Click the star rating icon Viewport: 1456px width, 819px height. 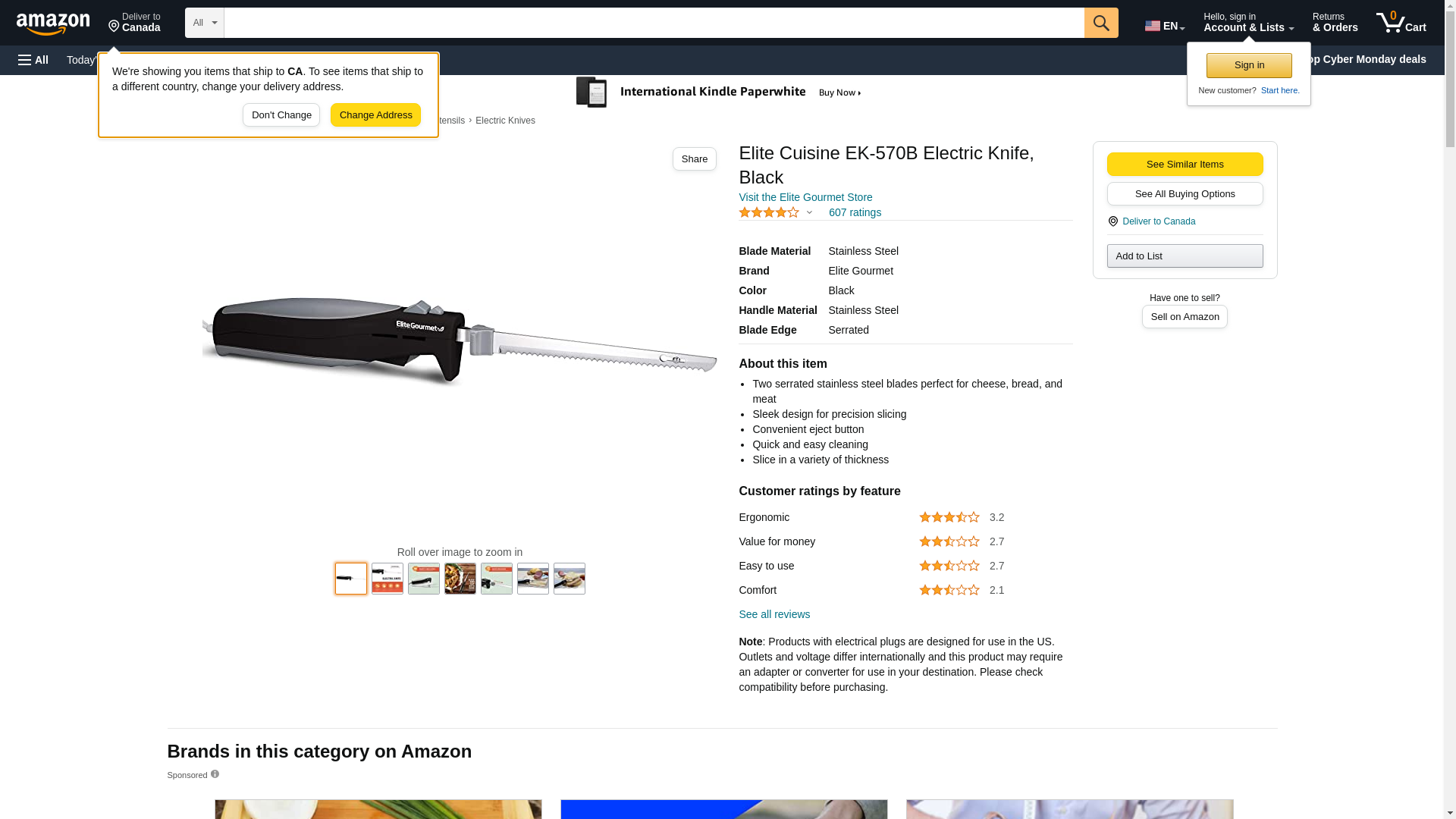(x=769, y=213)
